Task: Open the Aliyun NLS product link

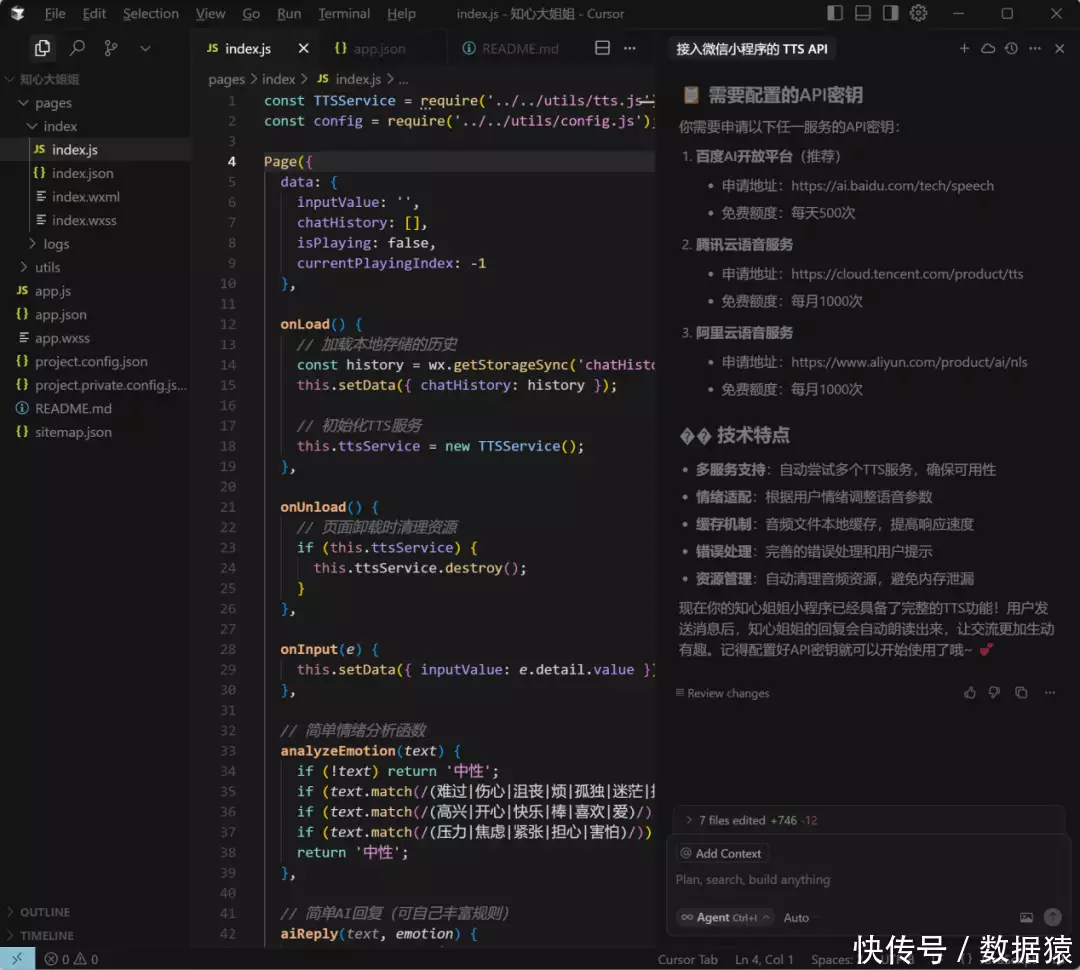Action: [x=909, y=362]
